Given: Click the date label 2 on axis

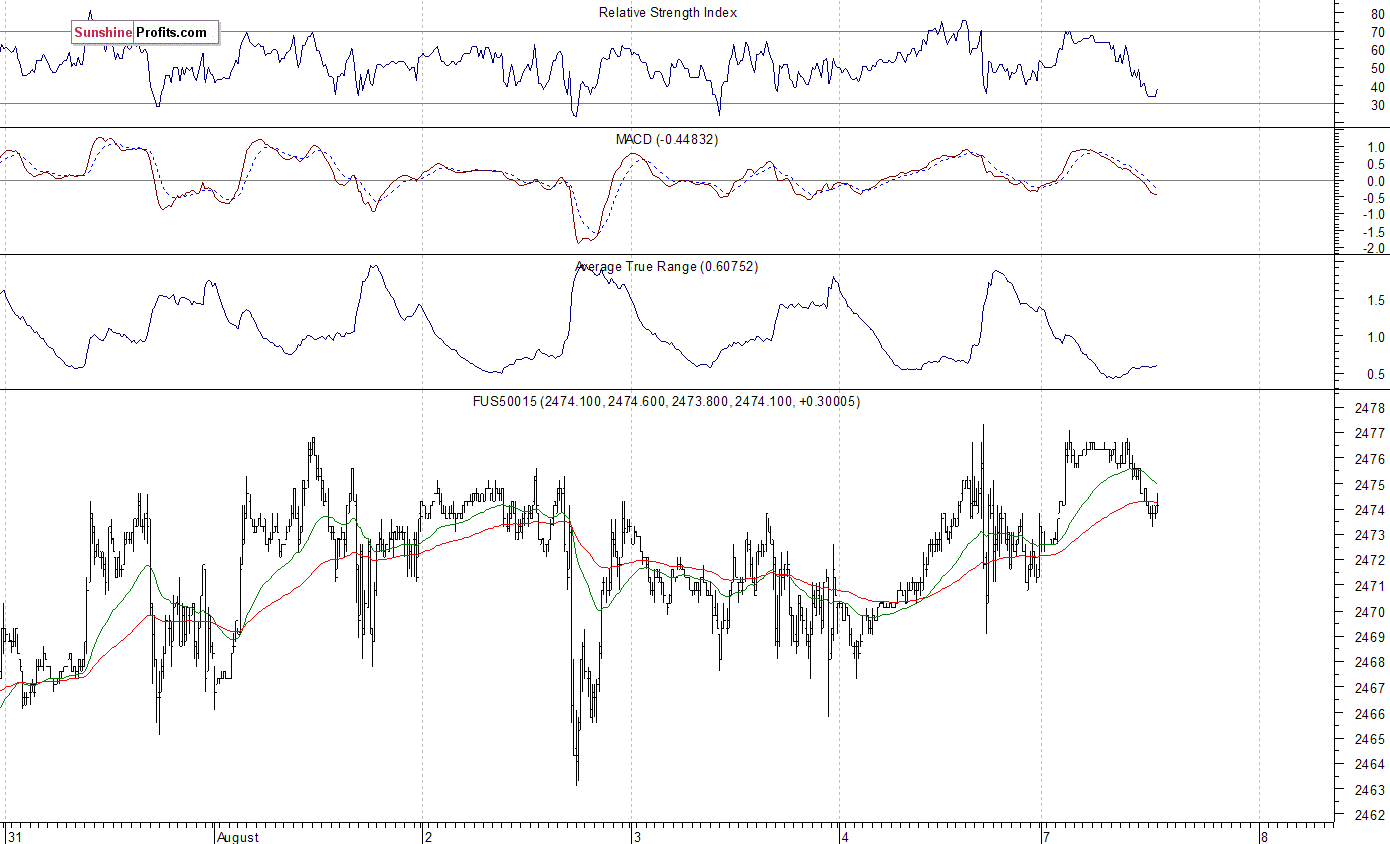Looking at the screenshot, I should coord(427,836).
